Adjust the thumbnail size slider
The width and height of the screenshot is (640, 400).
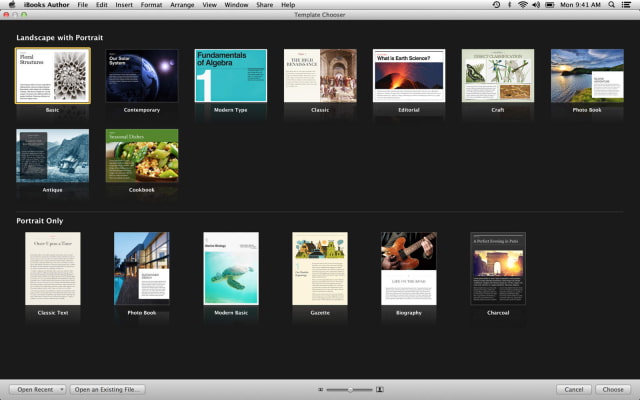pos(349,389)
